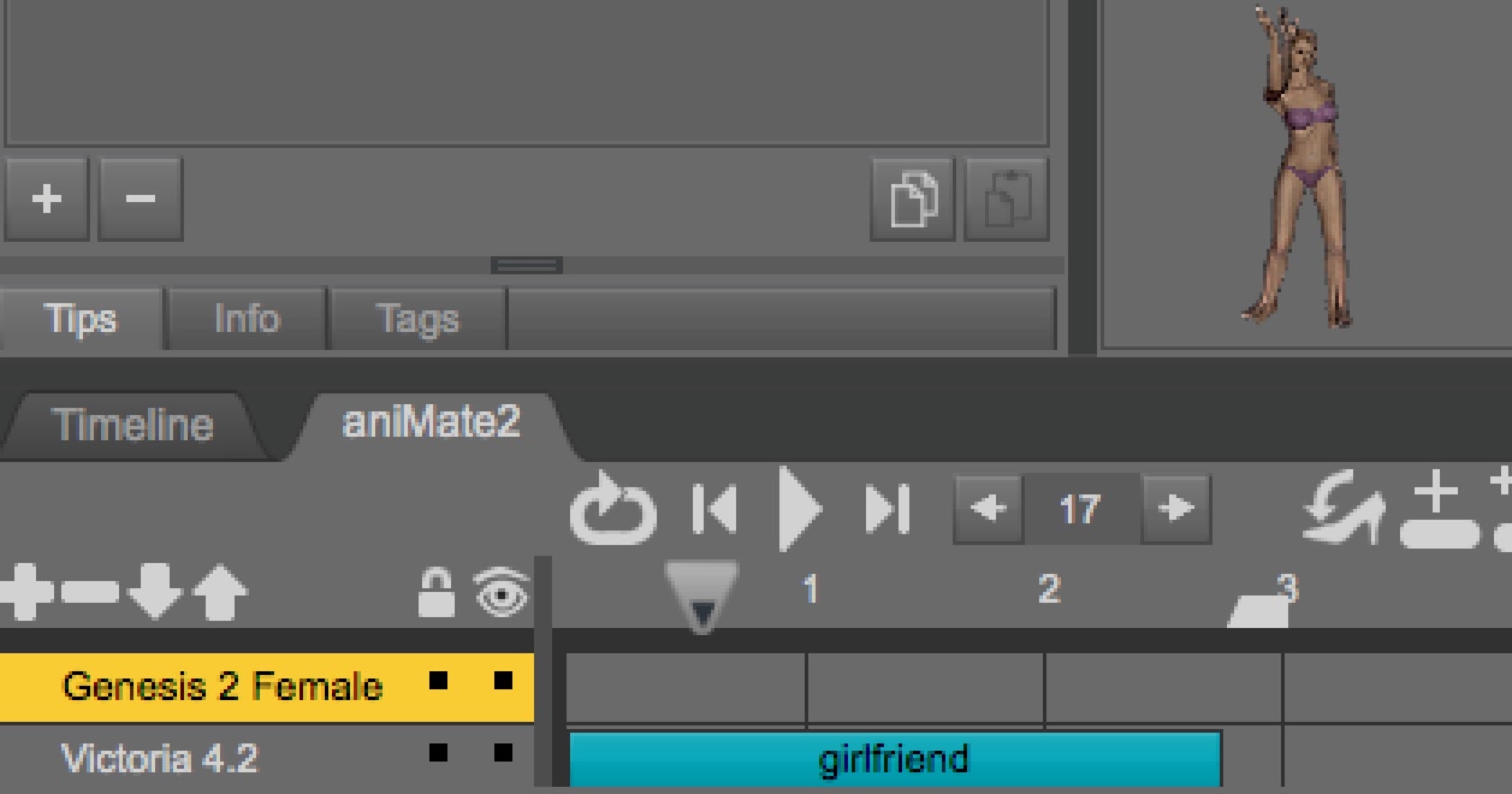
Task: Switch to the Timeline tab
Action: [x=133, y=425]
